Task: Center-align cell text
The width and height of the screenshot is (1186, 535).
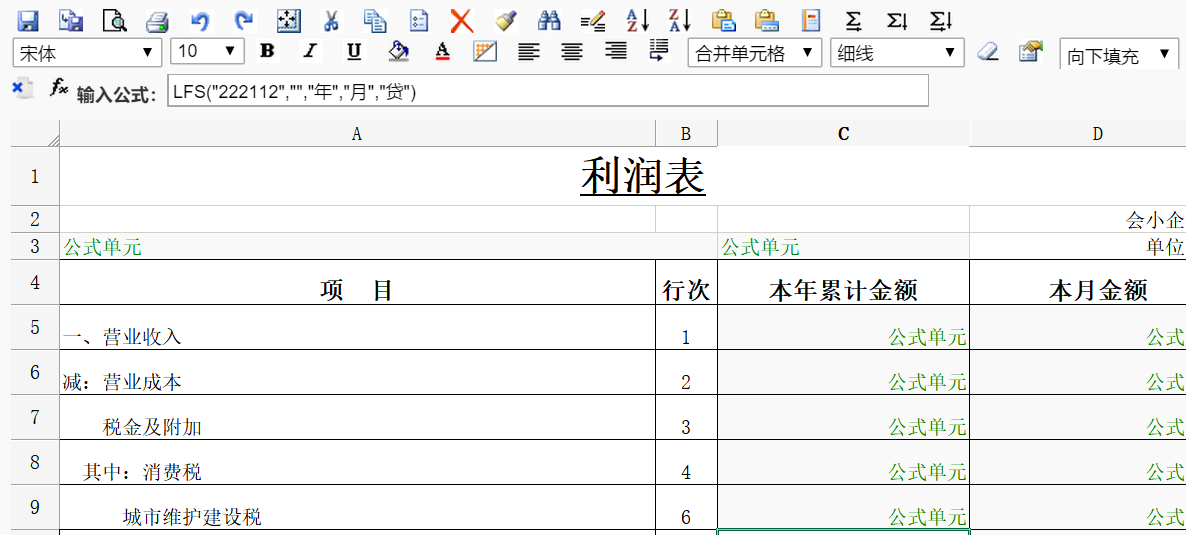Action: tap(573, 51)
